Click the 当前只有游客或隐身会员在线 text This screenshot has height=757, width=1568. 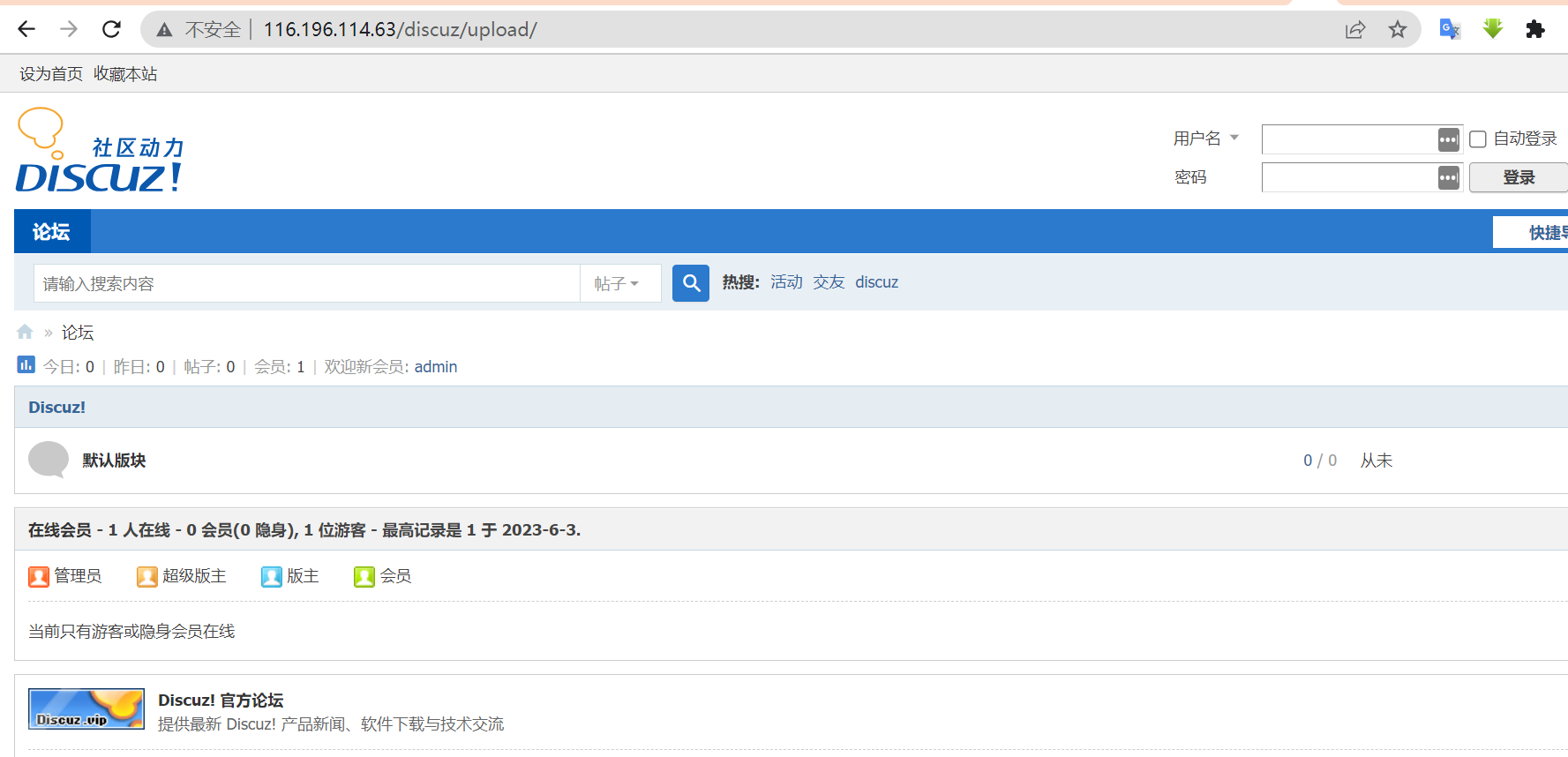131,632
